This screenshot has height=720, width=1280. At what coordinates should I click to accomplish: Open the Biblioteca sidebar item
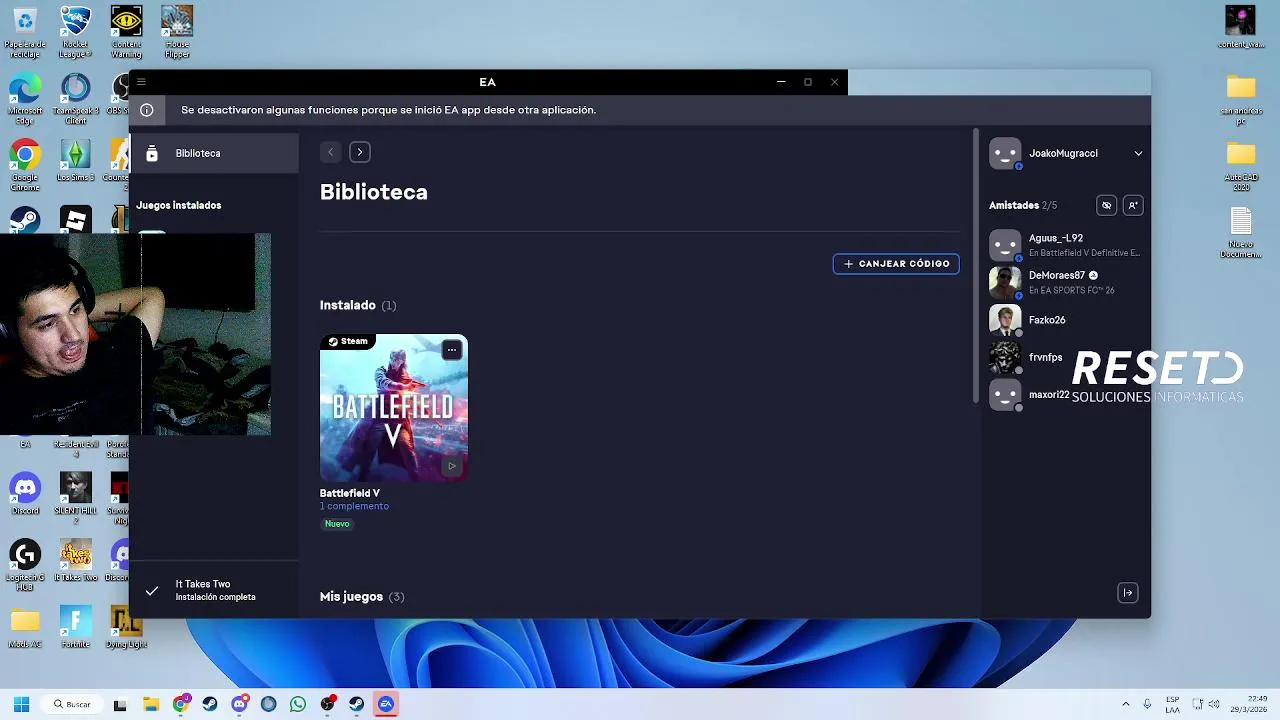point(214,153)
